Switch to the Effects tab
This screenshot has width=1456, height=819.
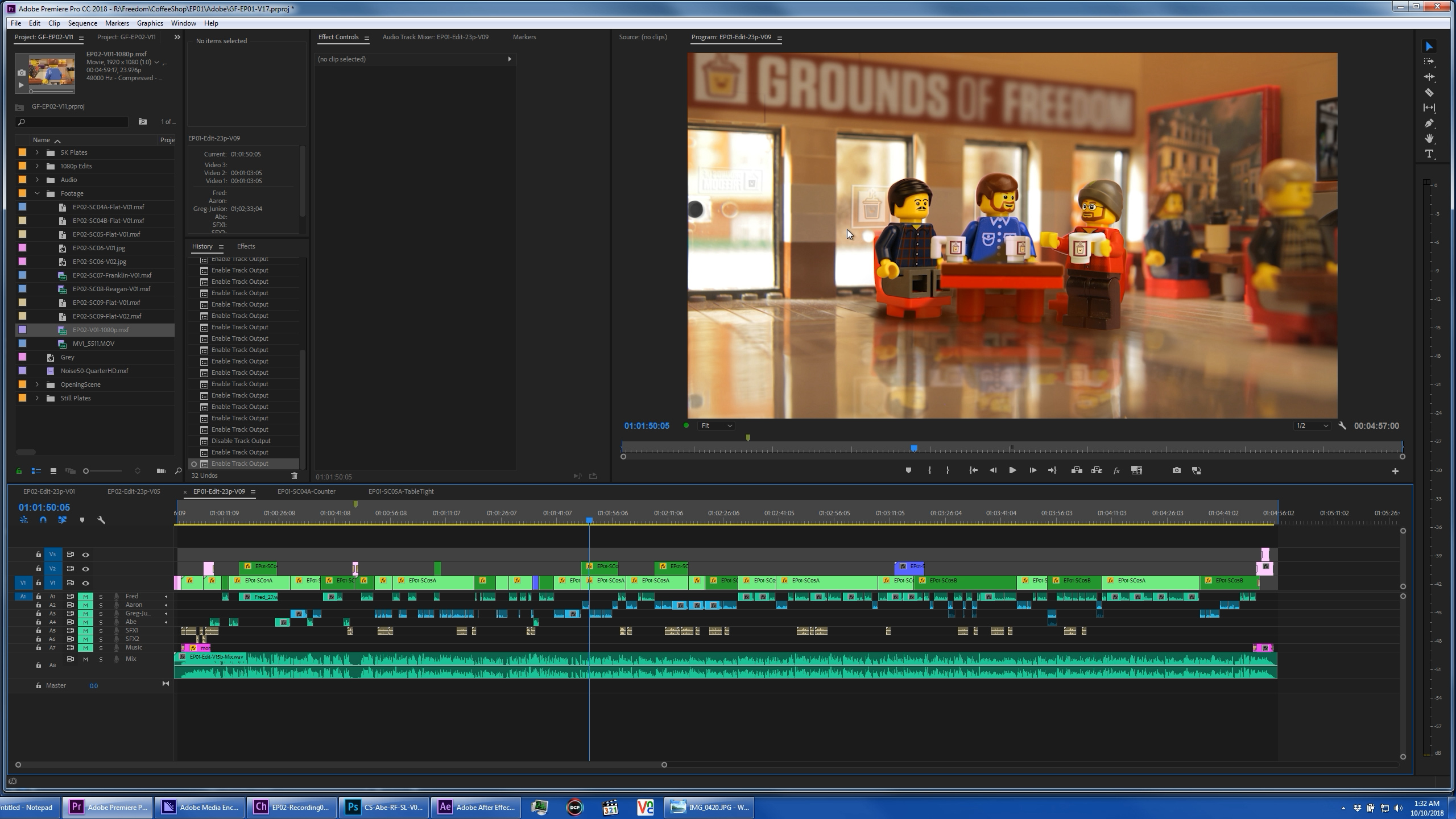pyautogui.click(x=246, y=246)
